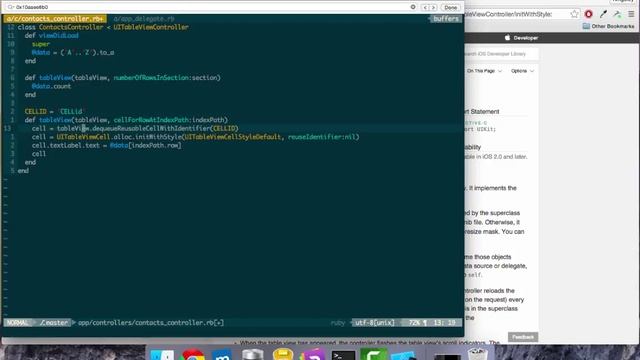Image resolution: width=640 pixels, height=360 pixels.
Task: Click Apple Developer logo link
Action: pos(522,38)
